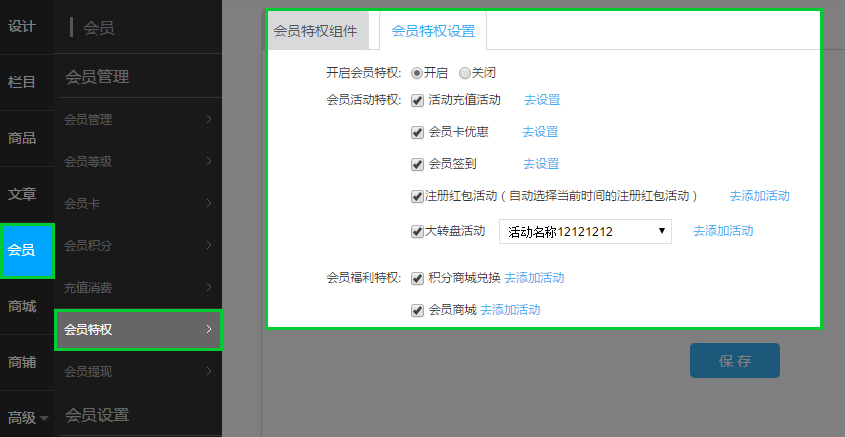
Task: Expand the 会员等级 sidebar item
Action: click(138, 162)
